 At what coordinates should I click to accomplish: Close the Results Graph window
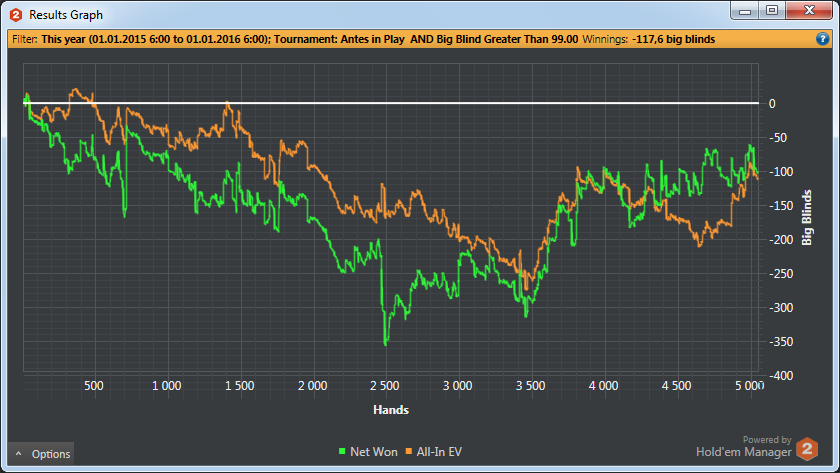[x=807, y=11]
